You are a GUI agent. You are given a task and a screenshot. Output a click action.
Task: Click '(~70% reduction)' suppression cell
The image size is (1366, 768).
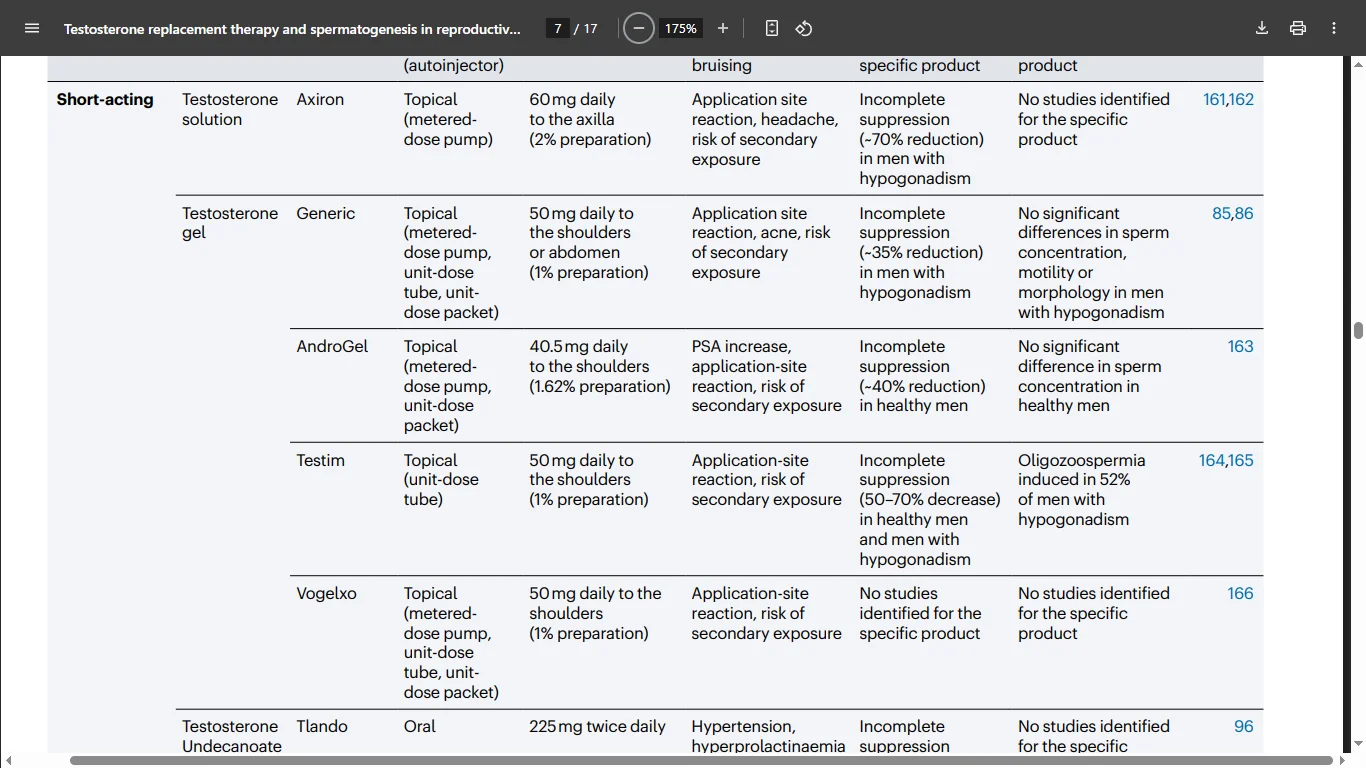(x=921, y=139)
